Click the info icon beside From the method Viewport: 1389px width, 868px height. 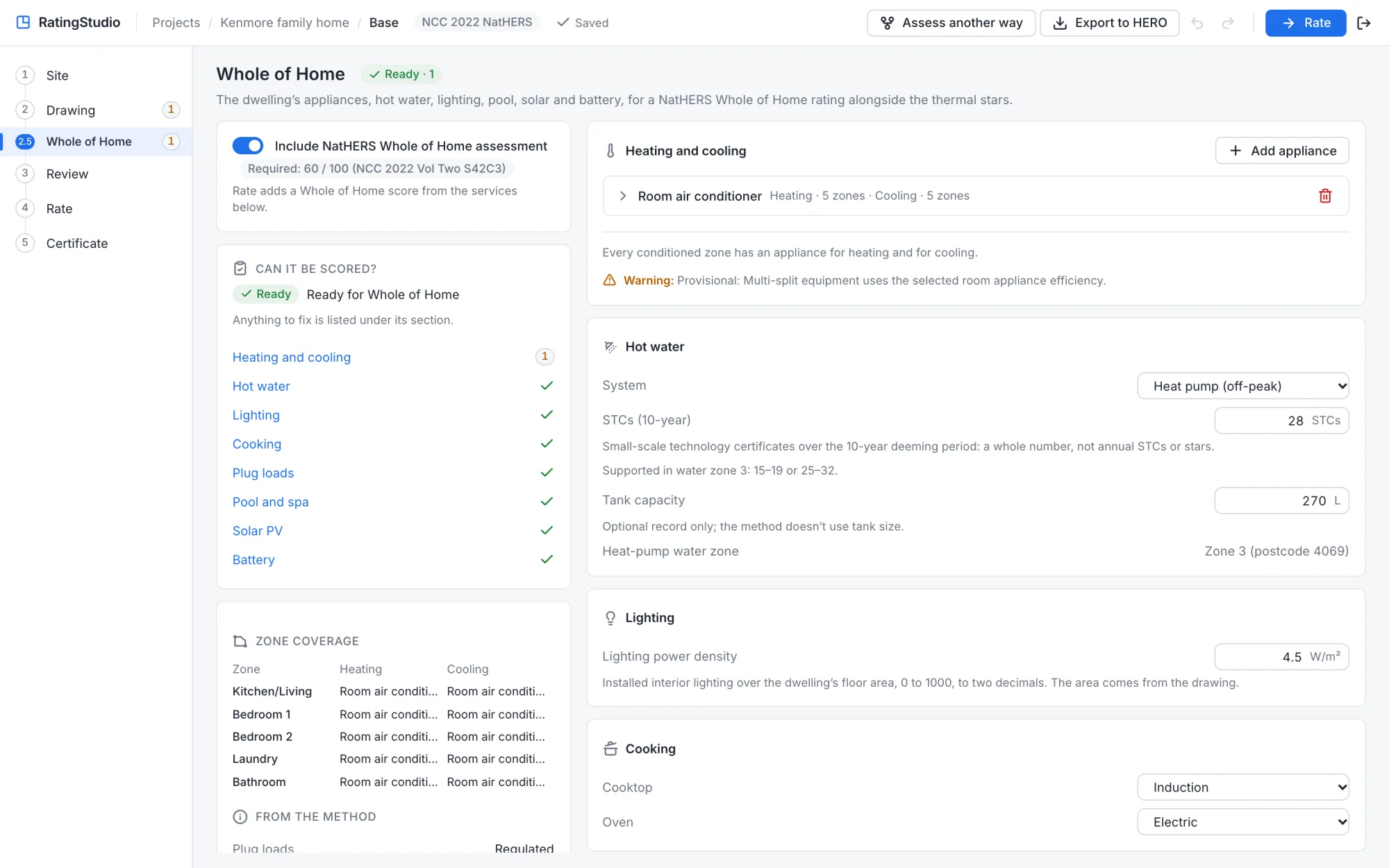(x=240, y=817)
